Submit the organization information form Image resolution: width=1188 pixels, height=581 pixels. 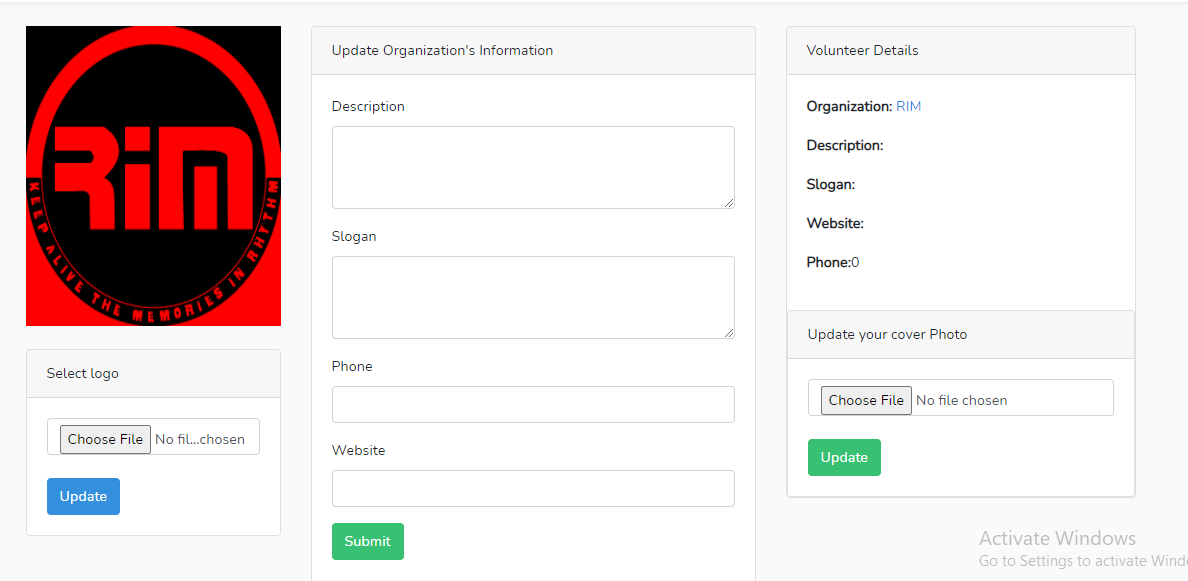pos(367,541)
